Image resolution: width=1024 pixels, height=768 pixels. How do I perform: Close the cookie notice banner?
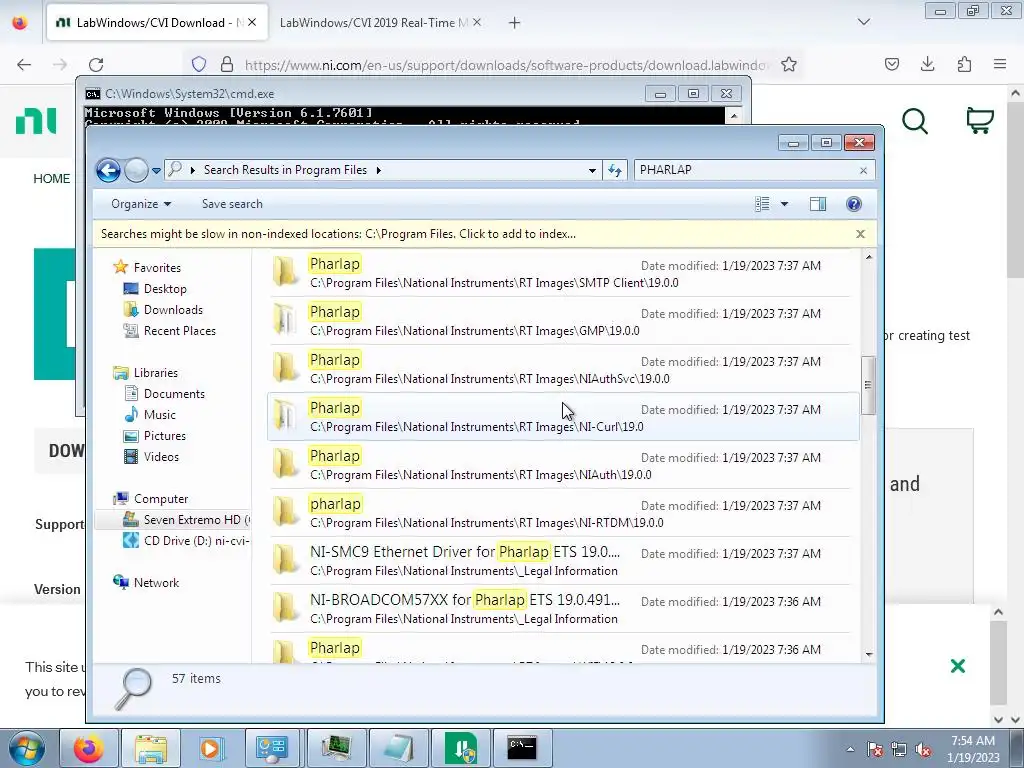point(957,666)
